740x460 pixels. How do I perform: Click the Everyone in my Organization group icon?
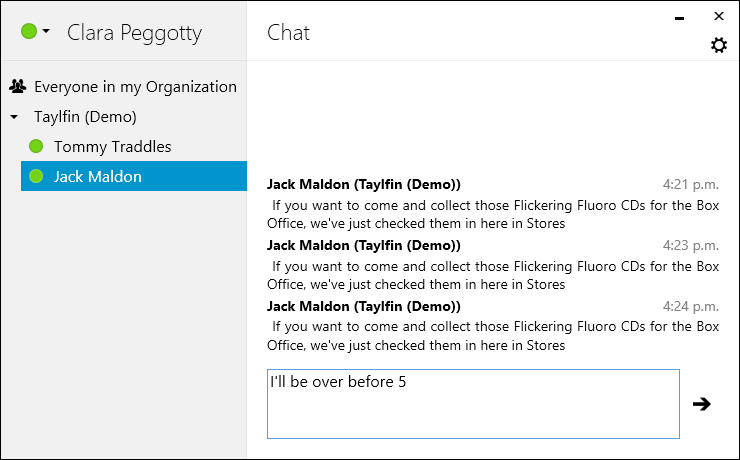(x=17, y=86)
